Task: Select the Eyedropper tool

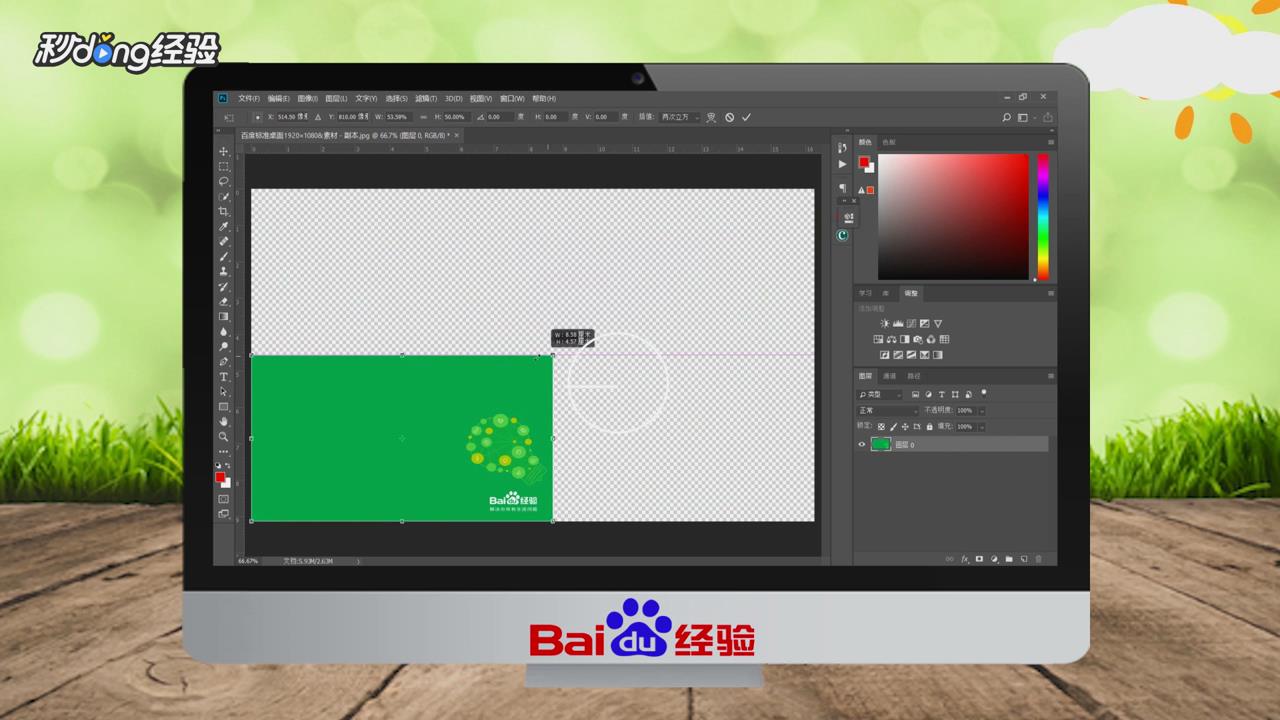Action: click(x=224, y=227)
